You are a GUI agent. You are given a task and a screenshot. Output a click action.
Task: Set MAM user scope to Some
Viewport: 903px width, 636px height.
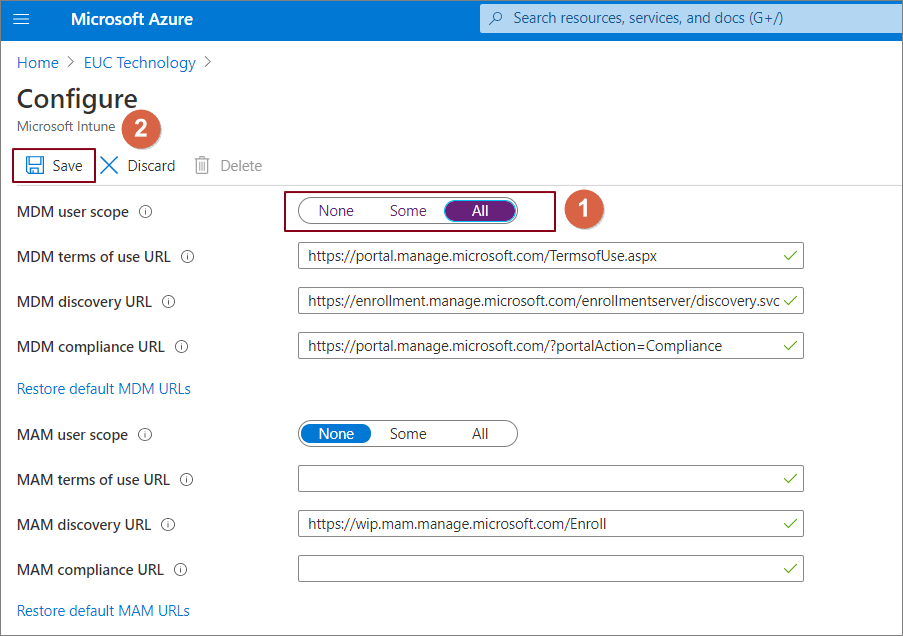tap(408, 434)
